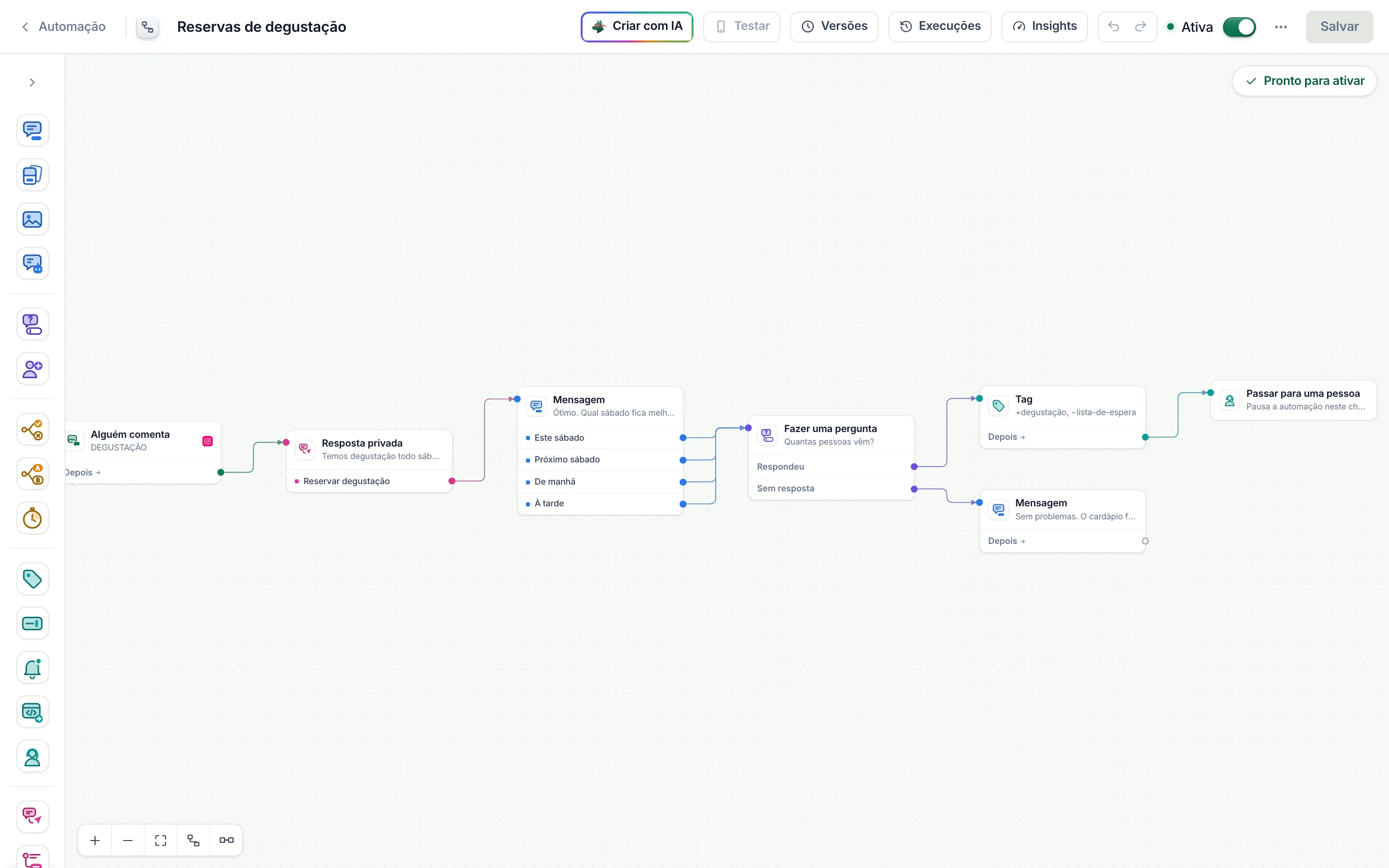Open the Versões tab
Viewport: 1389px width, 868px height.
[834, 27]
